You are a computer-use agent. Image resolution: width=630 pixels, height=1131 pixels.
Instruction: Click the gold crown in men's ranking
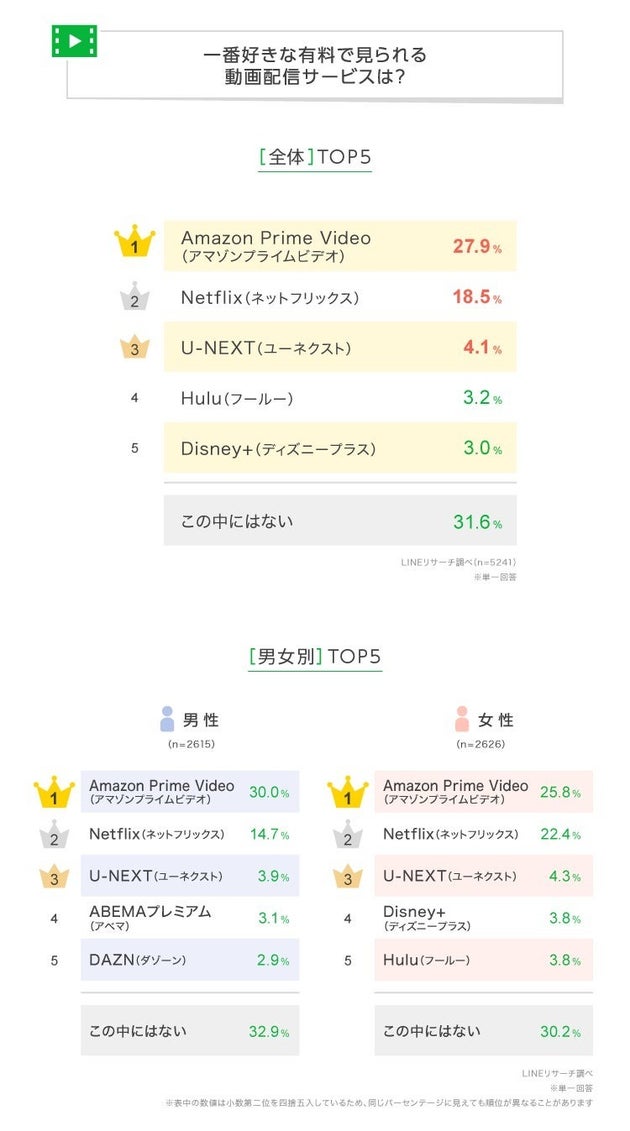[x=54, y=794]
